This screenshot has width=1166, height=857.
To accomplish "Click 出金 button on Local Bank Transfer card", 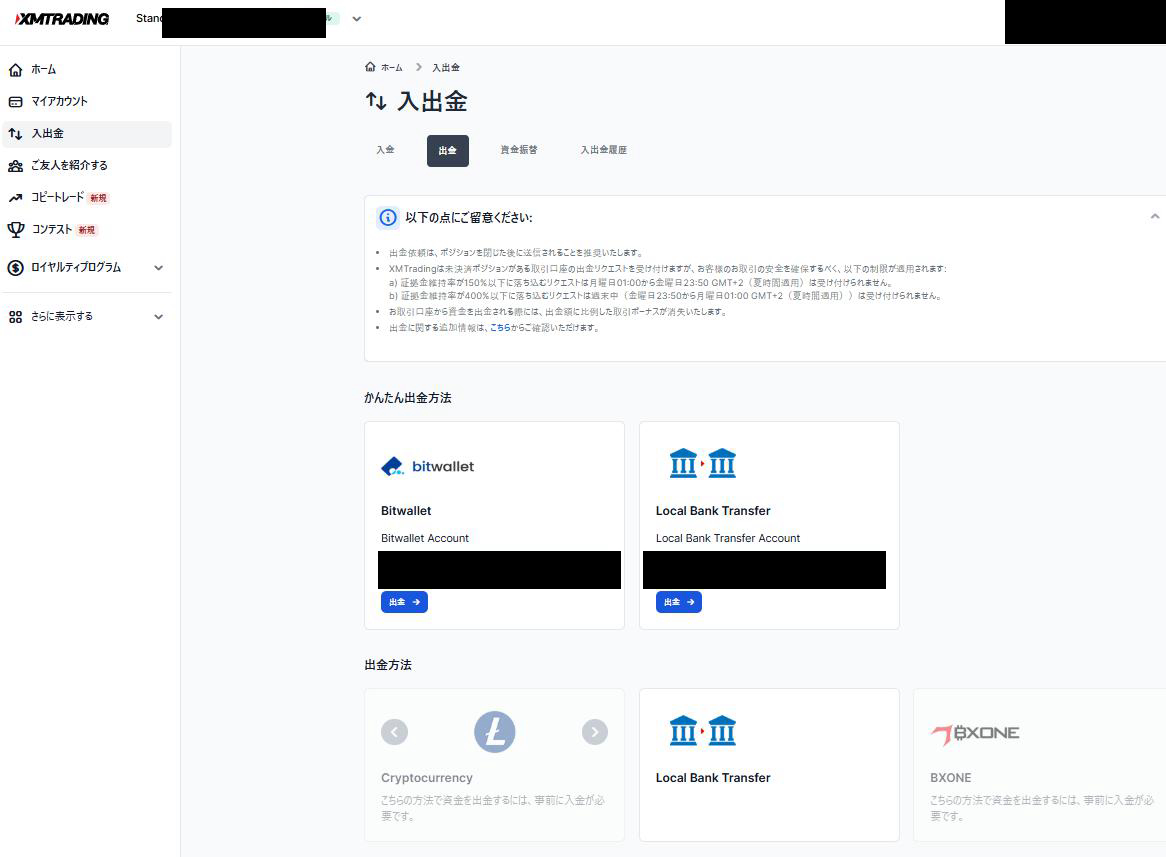I will [679, 602].
